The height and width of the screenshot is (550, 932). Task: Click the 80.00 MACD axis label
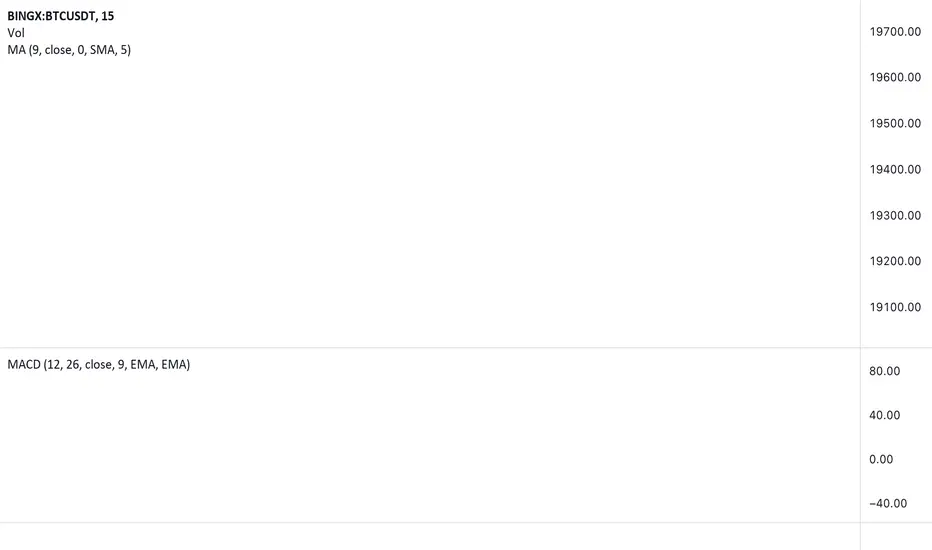point(884,371)
